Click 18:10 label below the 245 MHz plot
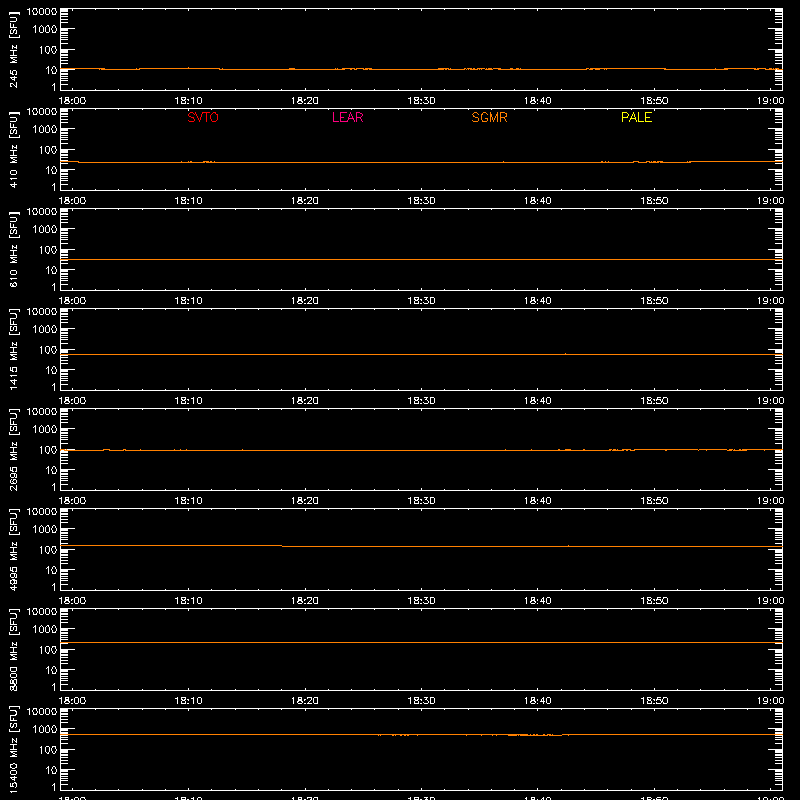Viewport: 800px width, 800px height. click(188, 101)
